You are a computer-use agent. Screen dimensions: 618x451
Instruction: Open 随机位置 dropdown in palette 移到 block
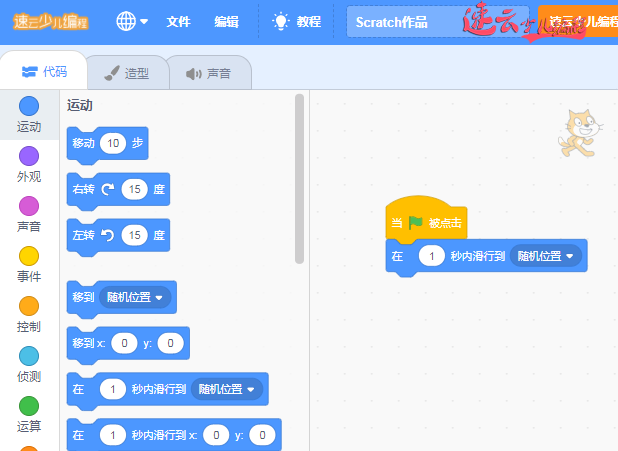135,297
